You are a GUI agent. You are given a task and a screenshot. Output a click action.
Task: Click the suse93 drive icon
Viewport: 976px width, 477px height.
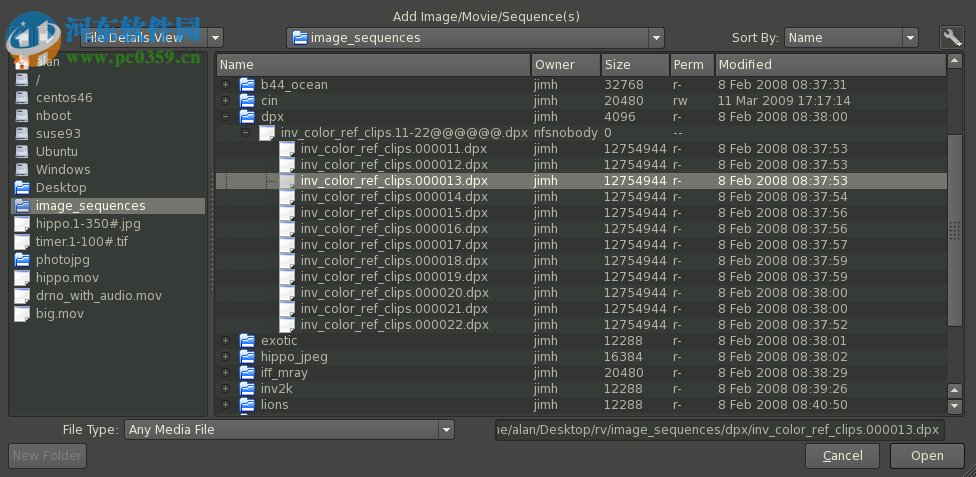click(22, 134)
